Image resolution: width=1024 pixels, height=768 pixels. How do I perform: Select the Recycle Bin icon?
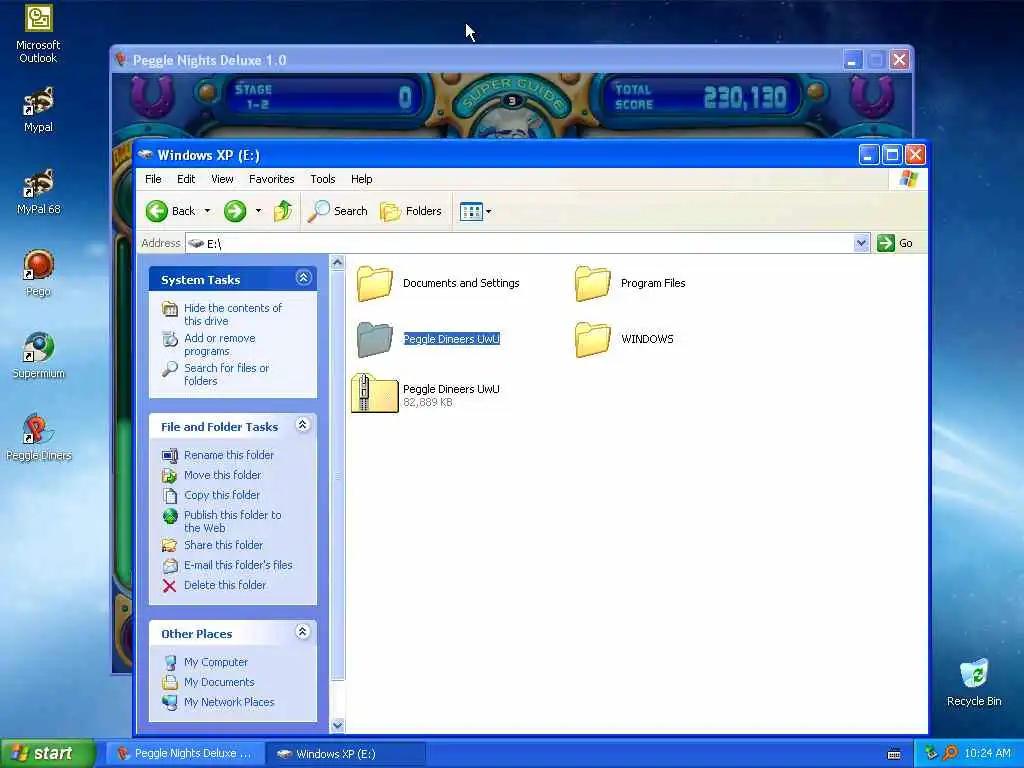[x=974, y=682]
